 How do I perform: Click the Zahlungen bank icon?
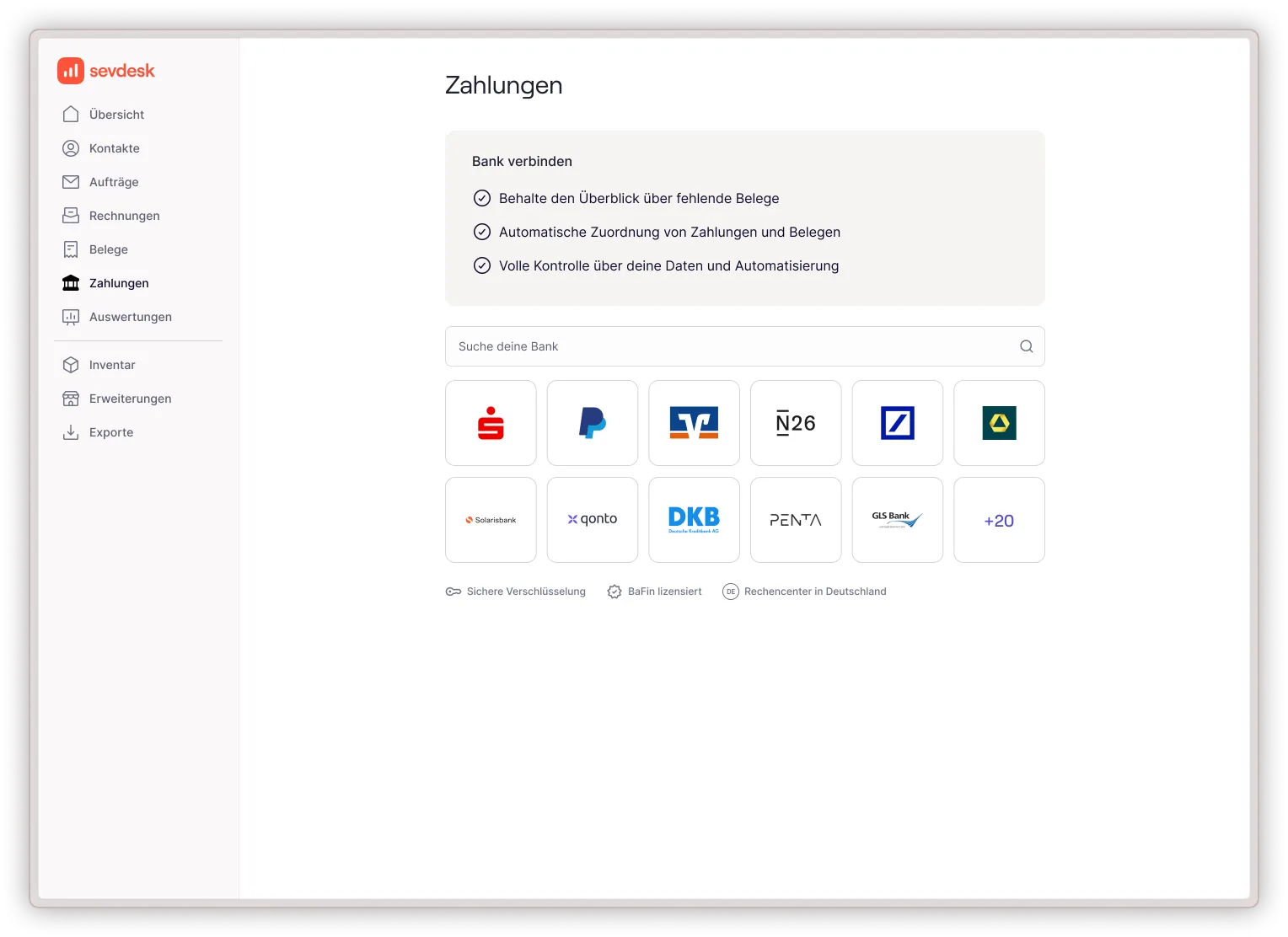coord(71,283)
